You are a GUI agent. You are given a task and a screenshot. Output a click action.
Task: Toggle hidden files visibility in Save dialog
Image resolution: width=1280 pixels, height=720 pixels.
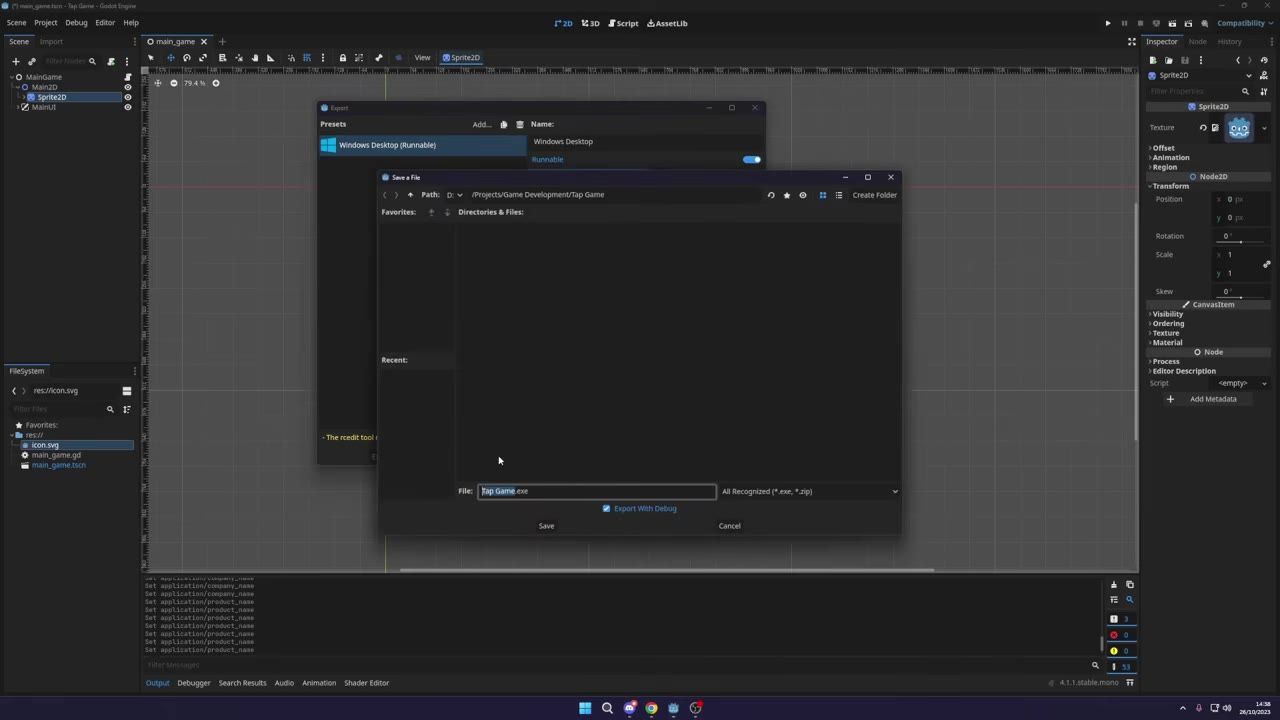(803, 195)
